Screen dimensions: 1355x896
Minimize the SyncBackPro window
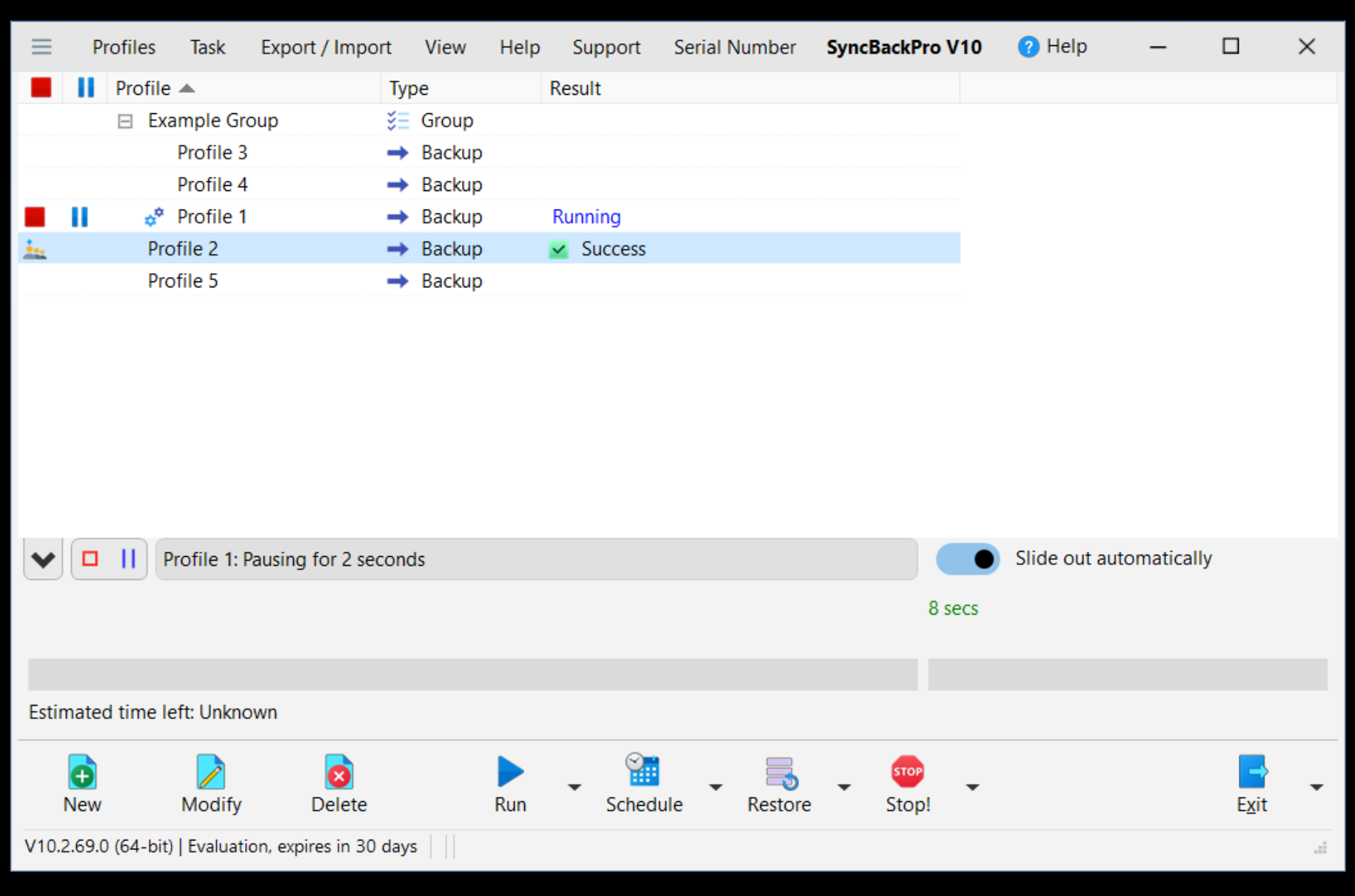pos(1158,47)
